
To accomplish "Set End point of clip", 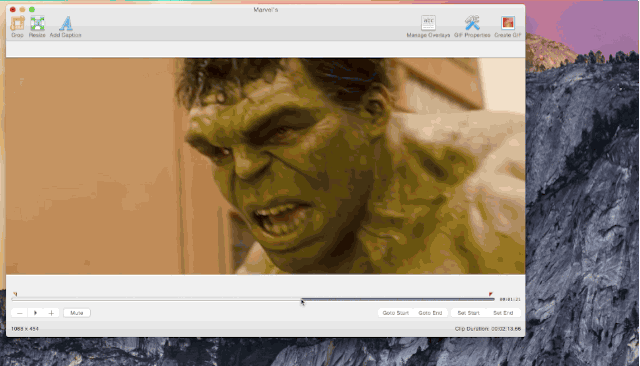I will pos(503,313).
